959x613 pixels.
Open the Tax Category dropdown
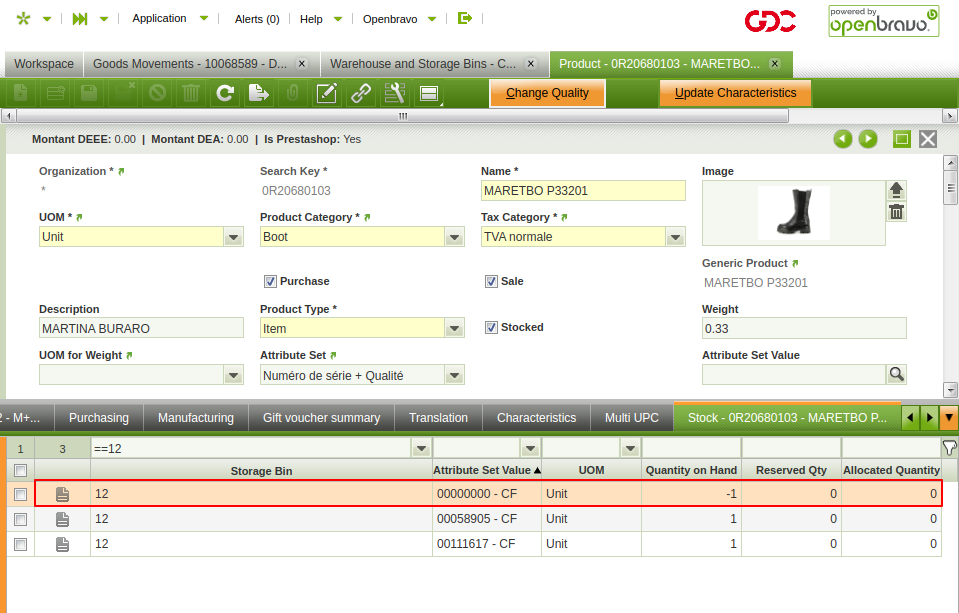[675, 237]
